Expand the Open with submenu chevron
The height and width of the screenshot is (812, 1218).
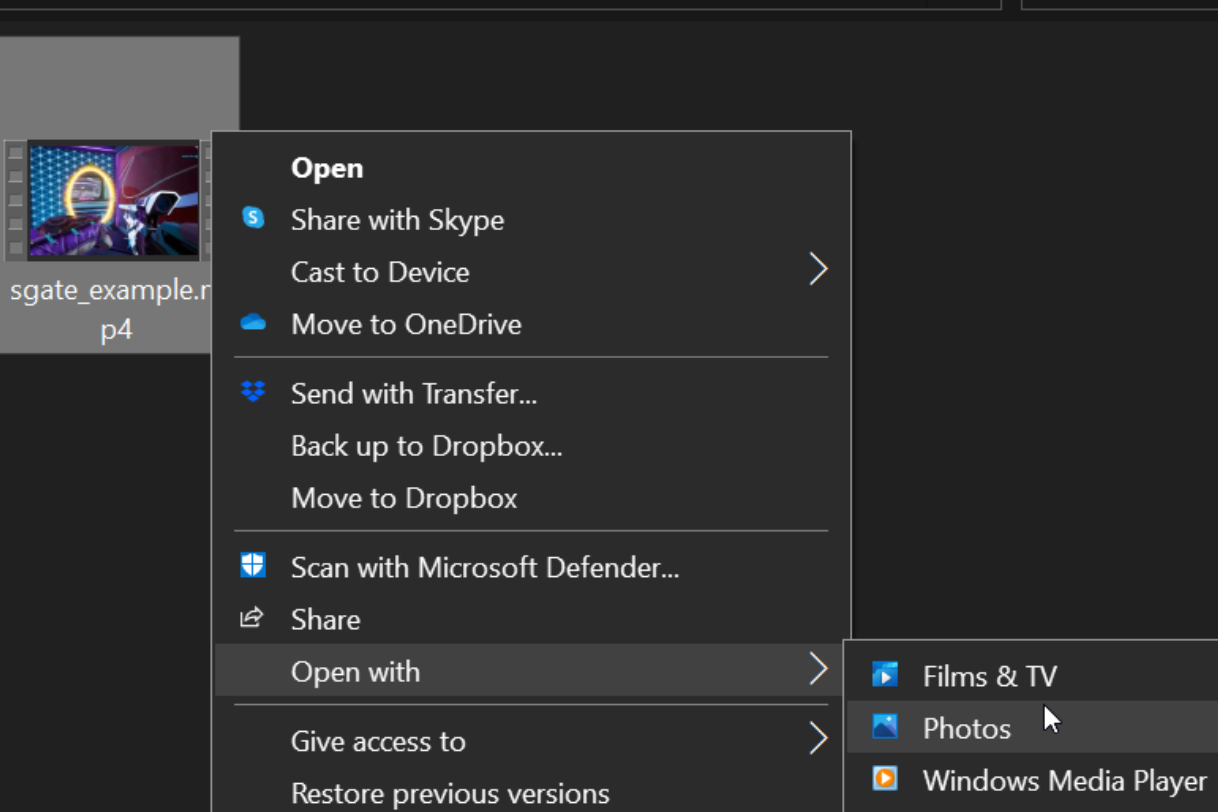[818, 669]
